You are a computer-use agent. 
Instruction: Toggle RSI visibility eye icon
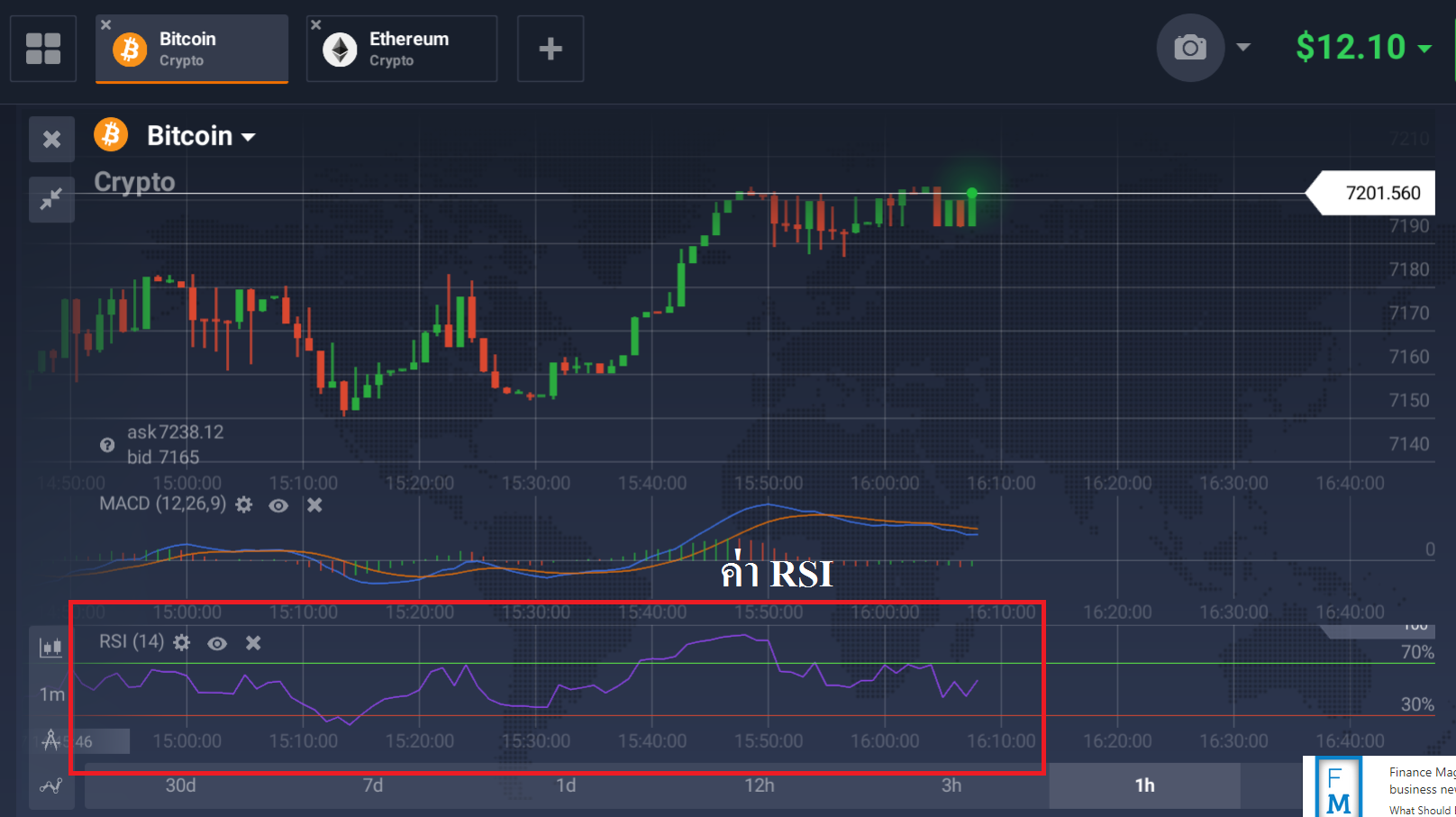[217, 643]
